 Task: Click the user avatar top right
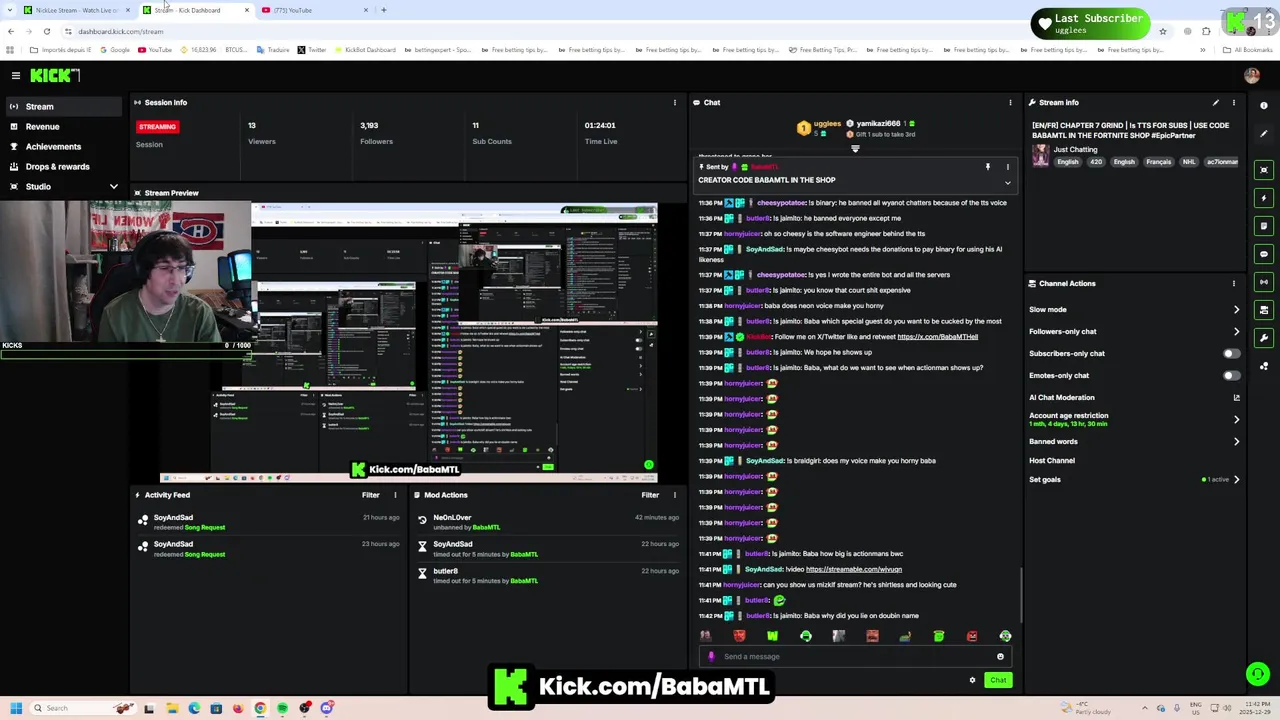click(x=1252, y=75)
